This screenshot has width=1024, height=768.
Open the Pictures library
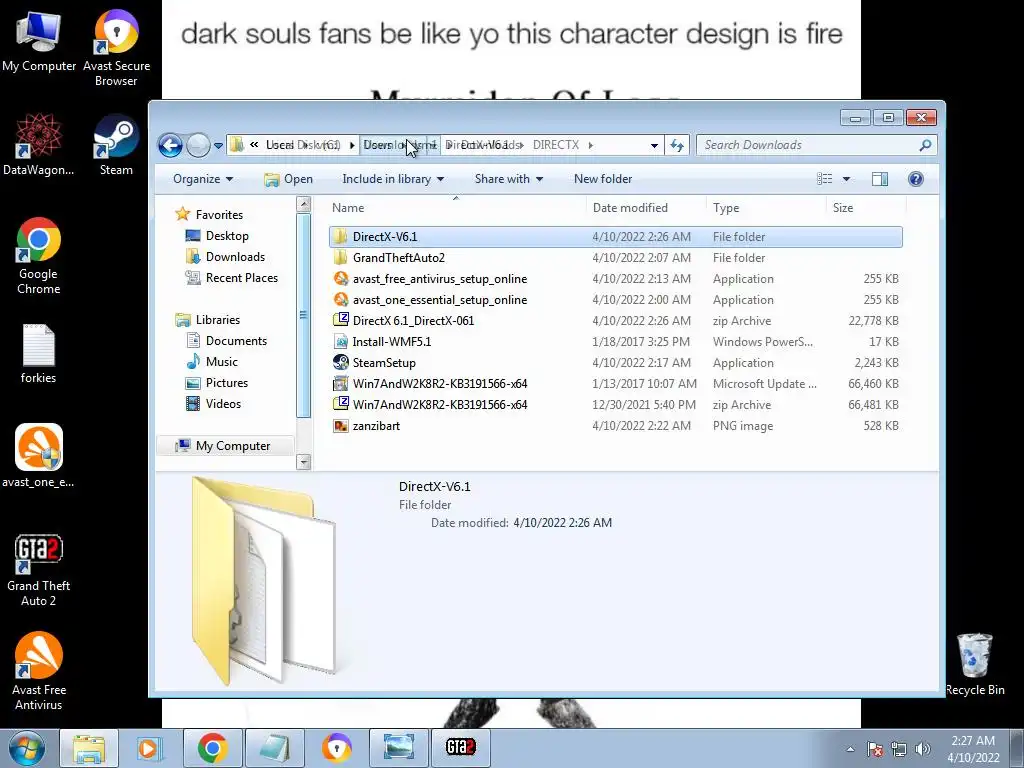217,383
